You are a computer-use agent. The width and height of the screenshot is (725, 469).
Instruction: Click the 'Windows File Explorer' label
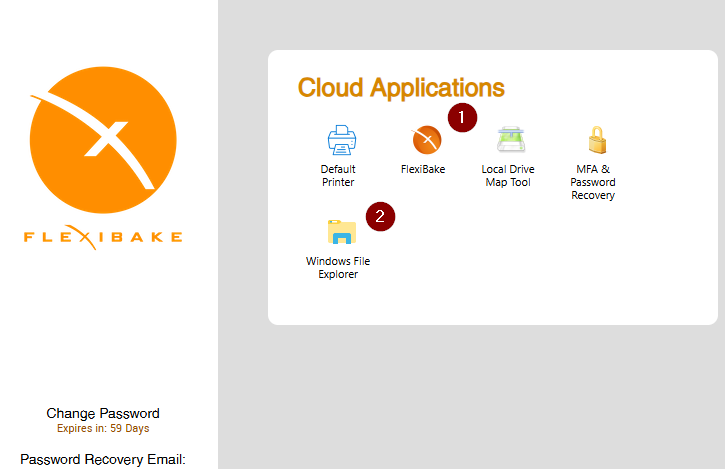338,267
